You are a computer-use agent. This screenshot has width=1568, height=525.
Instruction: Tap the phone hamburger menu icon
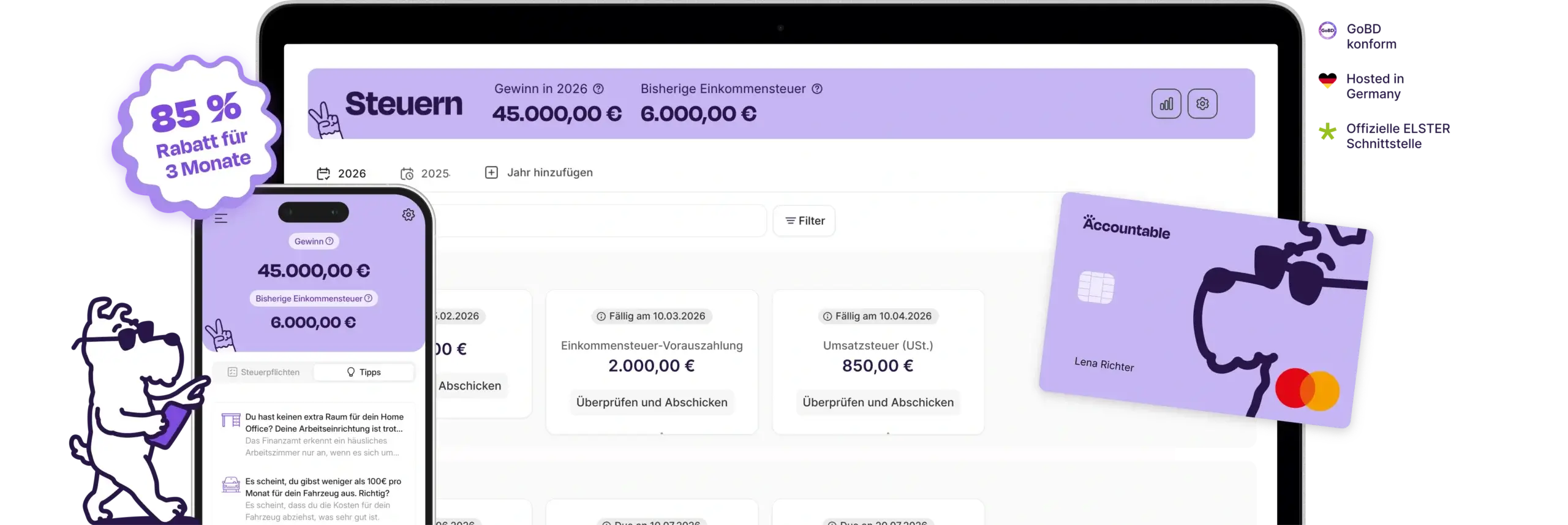[221, 218]
